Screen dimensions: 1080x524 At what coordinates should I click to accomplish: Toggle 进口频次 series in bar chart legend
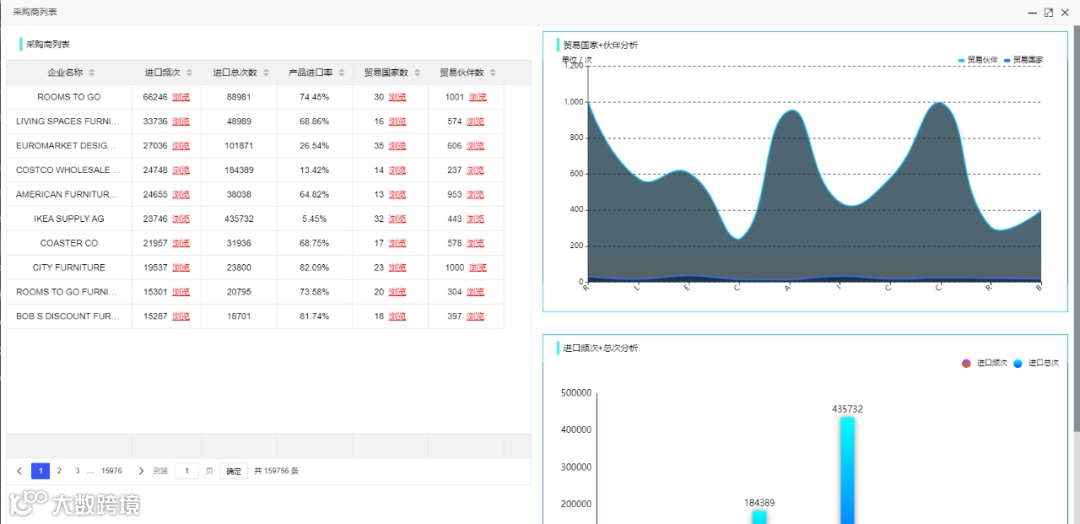click(x=985, y=363)
